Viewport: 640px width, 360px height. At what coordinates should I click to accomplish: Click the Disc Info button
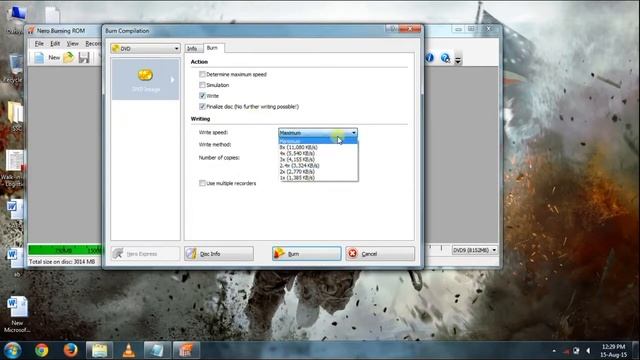[219, 253]
